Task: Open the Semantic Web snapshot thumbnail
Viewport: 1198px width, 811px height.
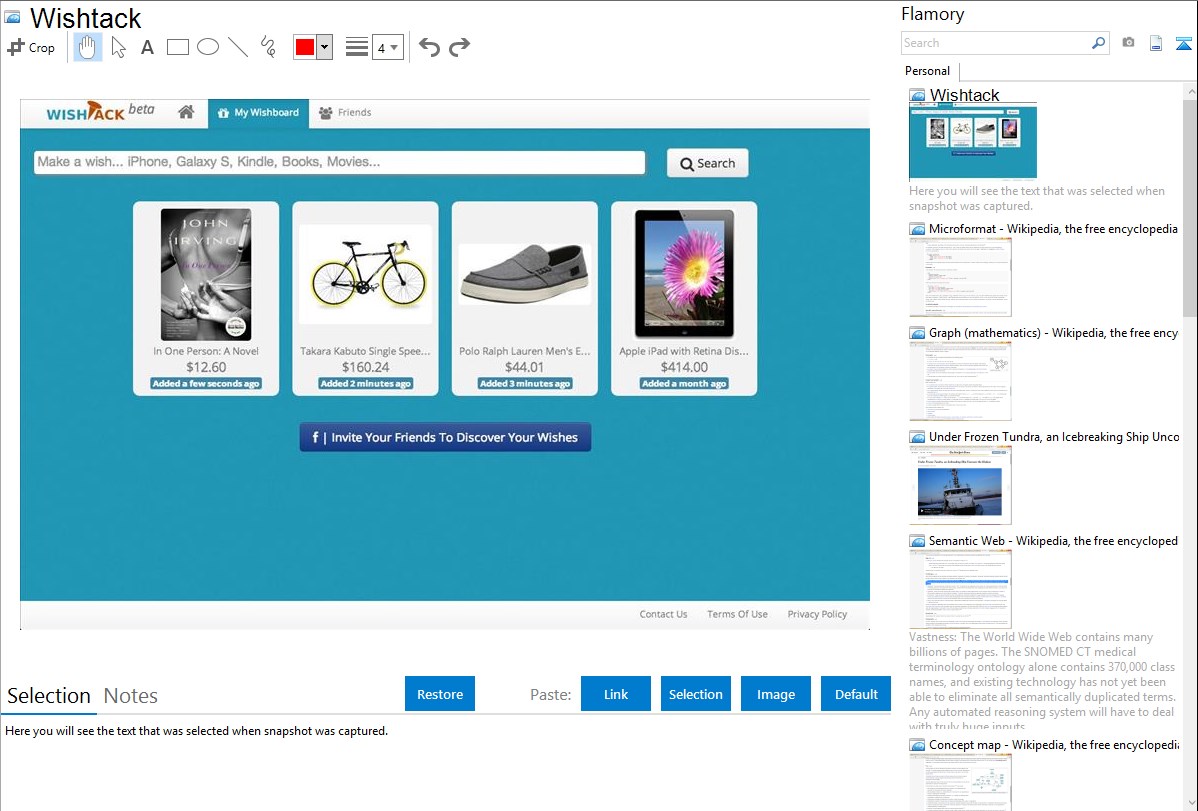Action: point(960,589)
